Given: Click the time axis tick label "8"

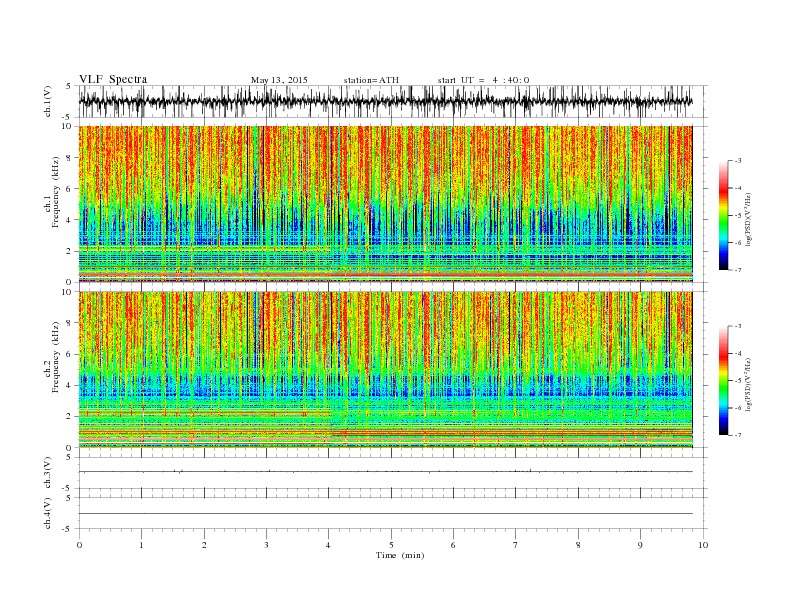Looking at the screenshot, I should (x=578, y=545).
